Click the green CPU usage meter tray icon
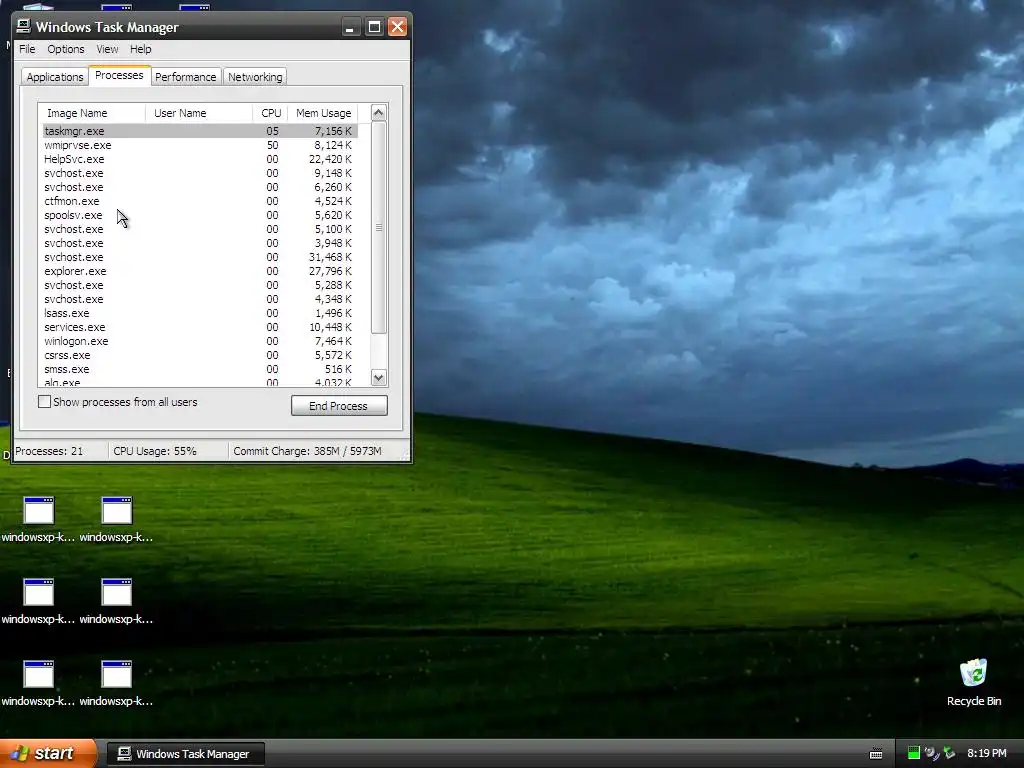The width and height of the screenshot is (1024, 768). point(914,753)
